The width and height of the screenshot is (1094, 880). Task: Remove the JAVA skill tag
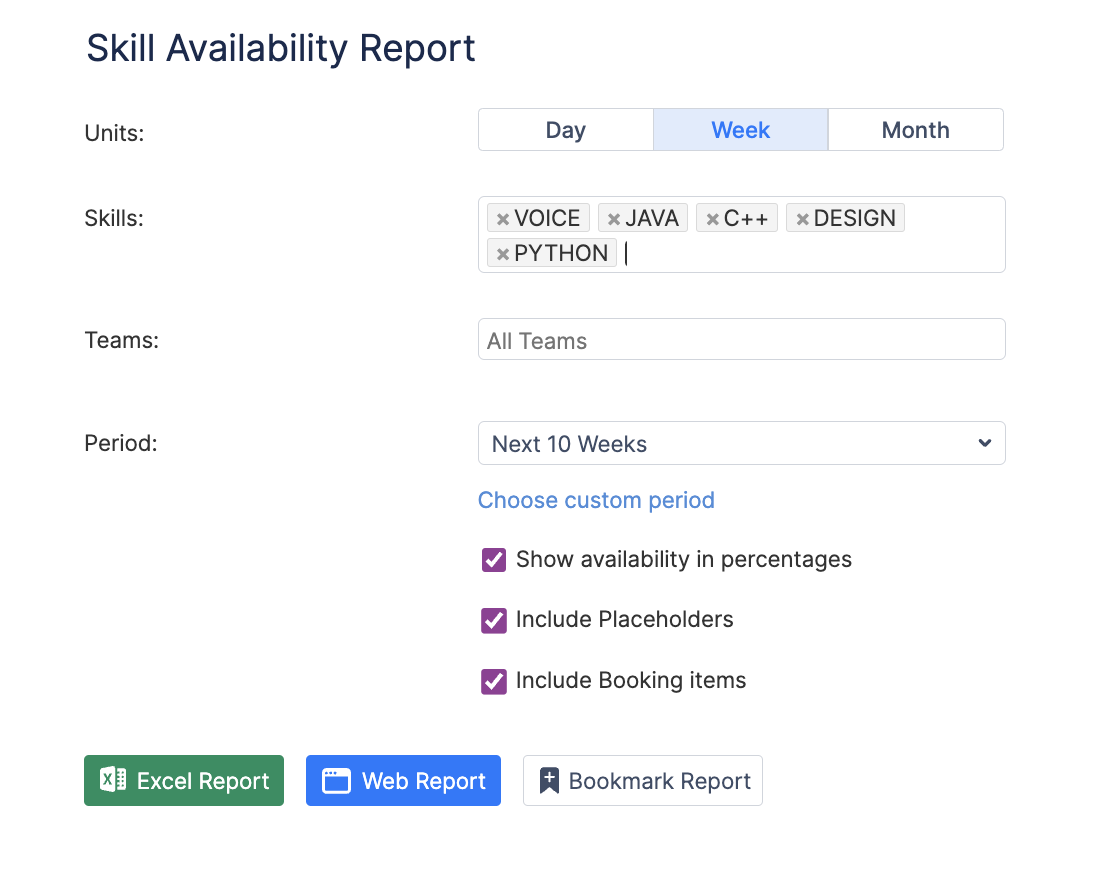(614, 219)
